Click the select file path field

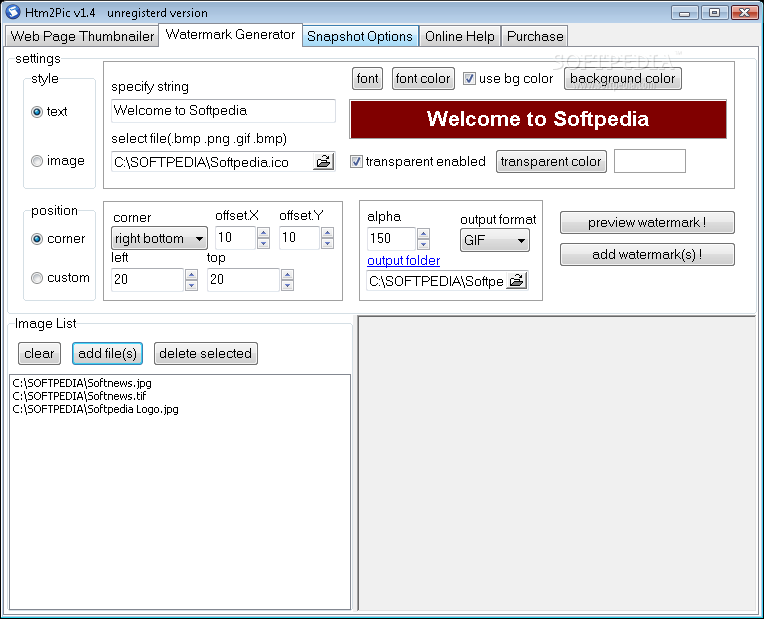click(212, 162)
